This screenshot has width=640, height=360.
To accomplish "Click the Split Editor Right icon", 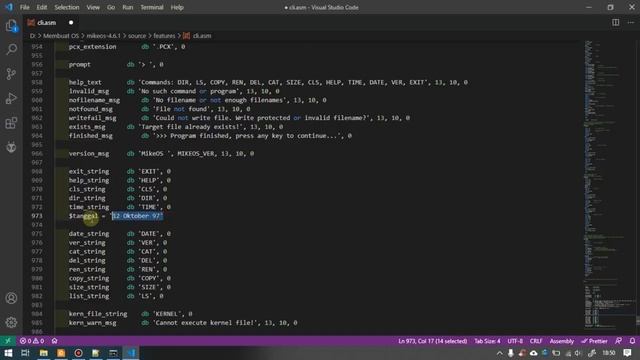I will click(x=616, y=22).
